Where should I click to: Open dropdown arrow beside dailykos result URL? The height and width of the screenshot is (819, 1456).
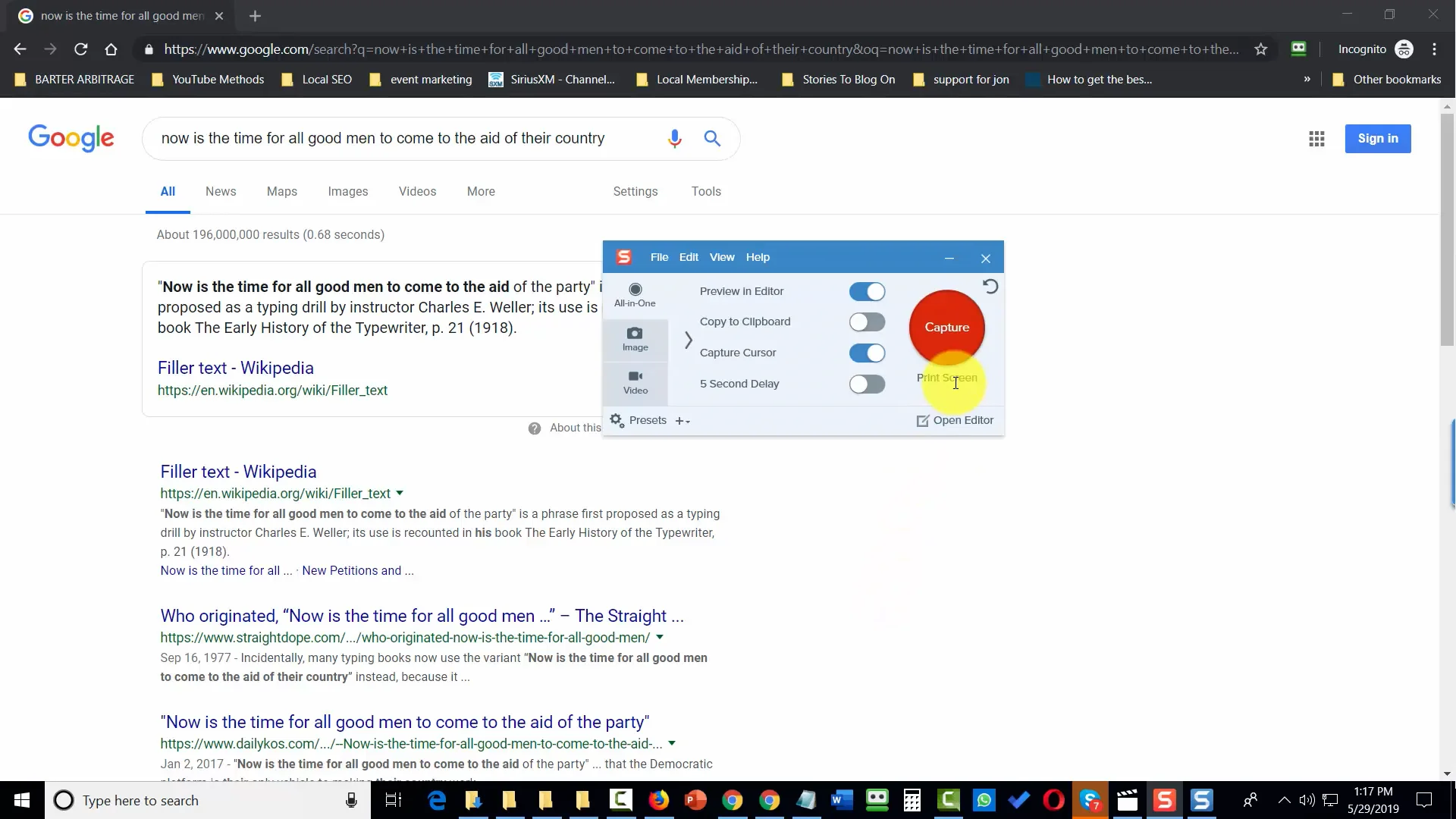click(672, 743)
